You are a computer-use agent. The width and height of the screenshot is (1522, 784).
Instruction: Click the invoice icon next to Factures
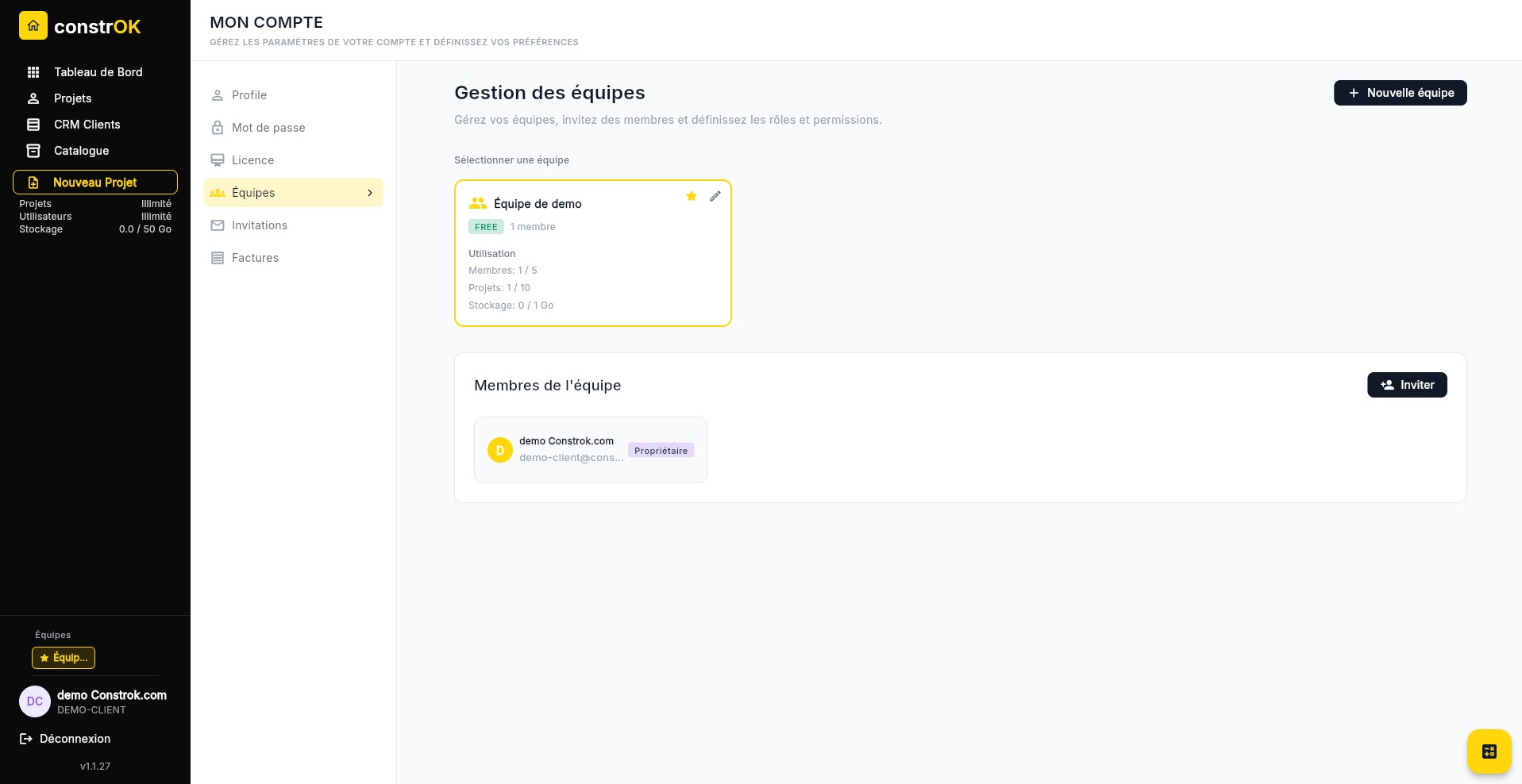point(217,258)
